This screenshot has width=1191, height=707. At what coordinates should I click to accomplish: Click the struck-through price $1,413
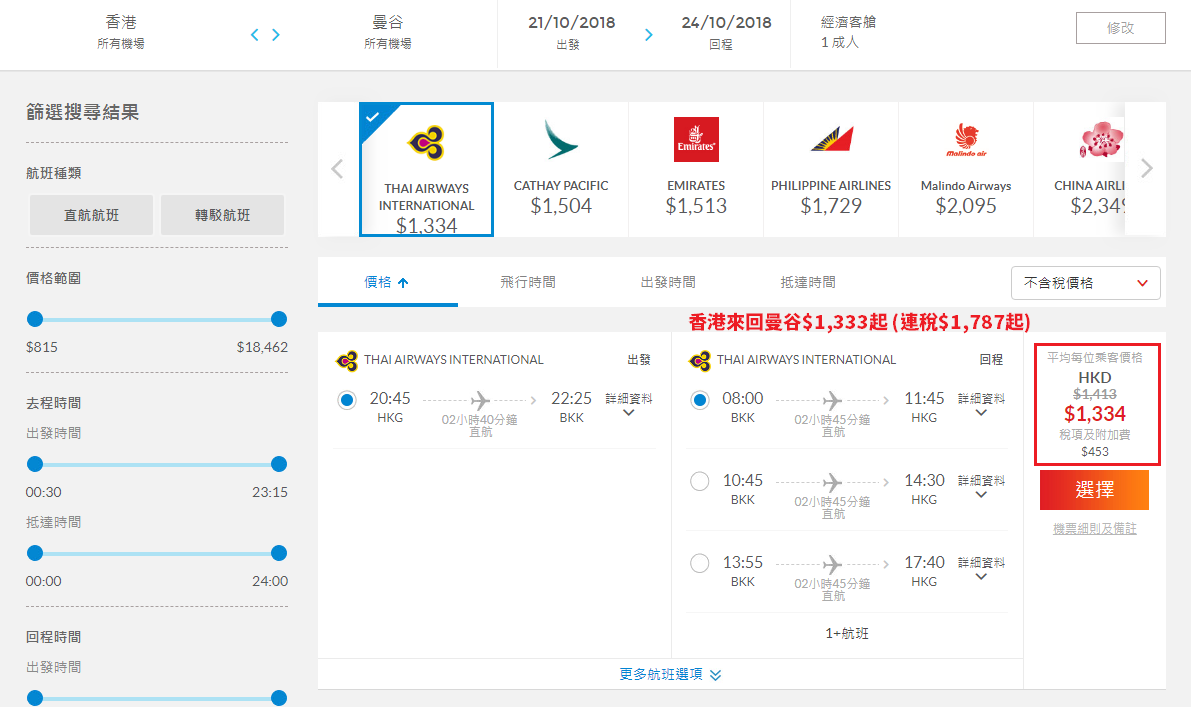[1095, 394]
